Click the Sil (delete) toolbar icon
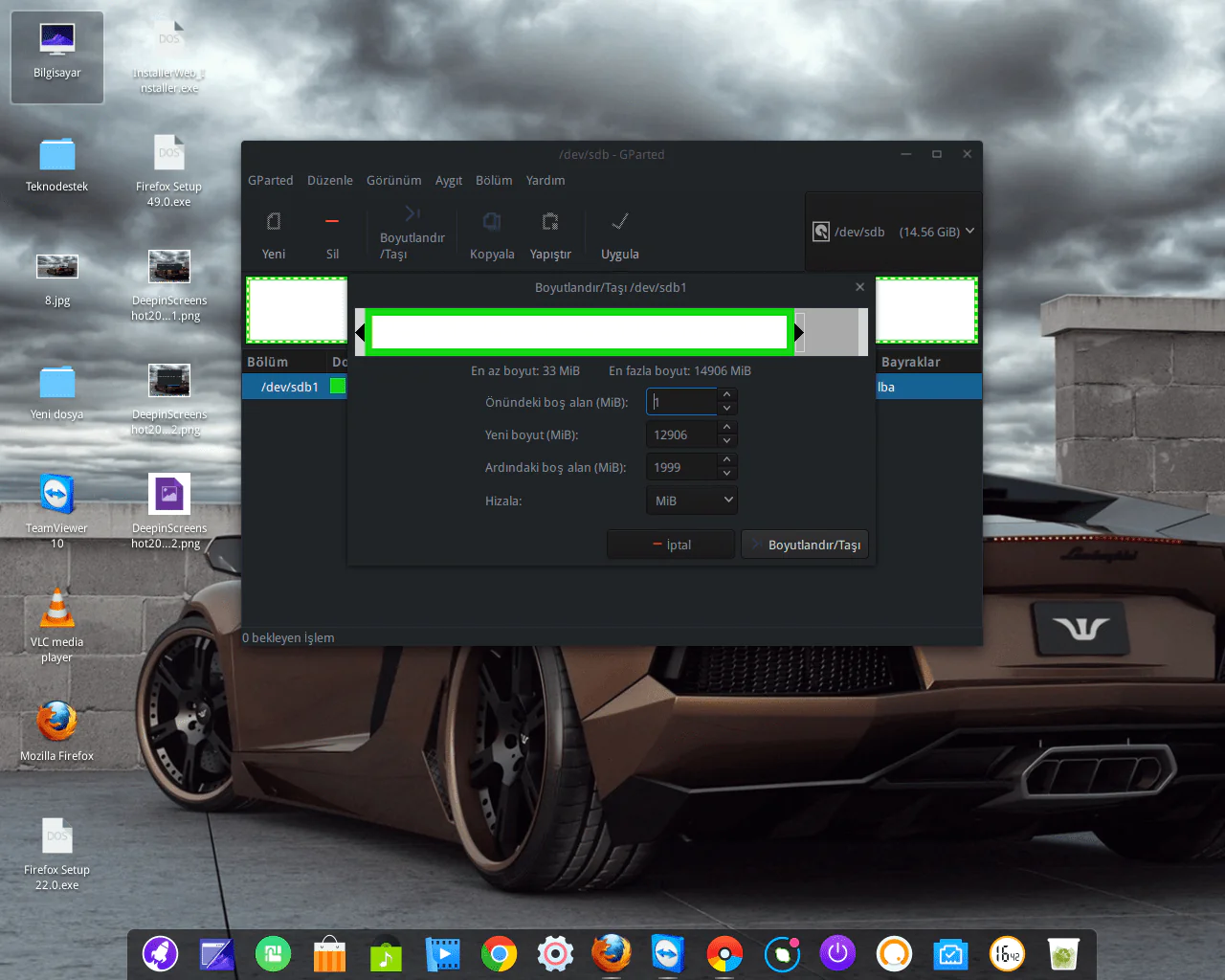 [x=332, y=222]
